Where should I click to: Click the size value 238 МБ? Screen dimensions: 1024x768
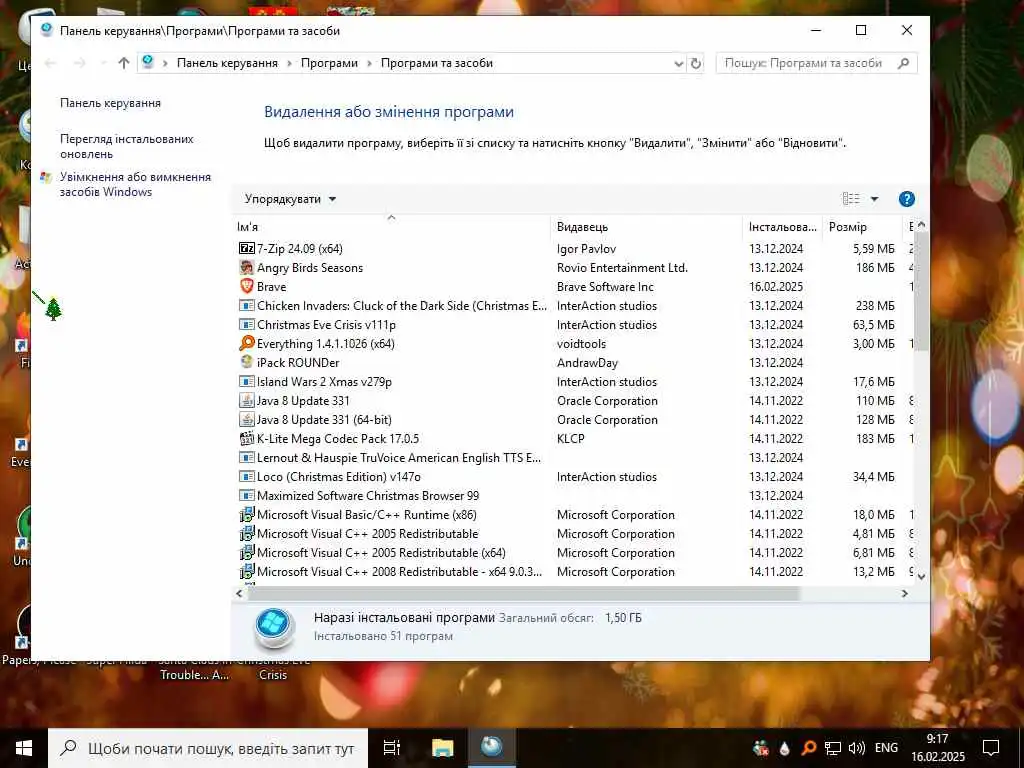click(x=874, y=306)
